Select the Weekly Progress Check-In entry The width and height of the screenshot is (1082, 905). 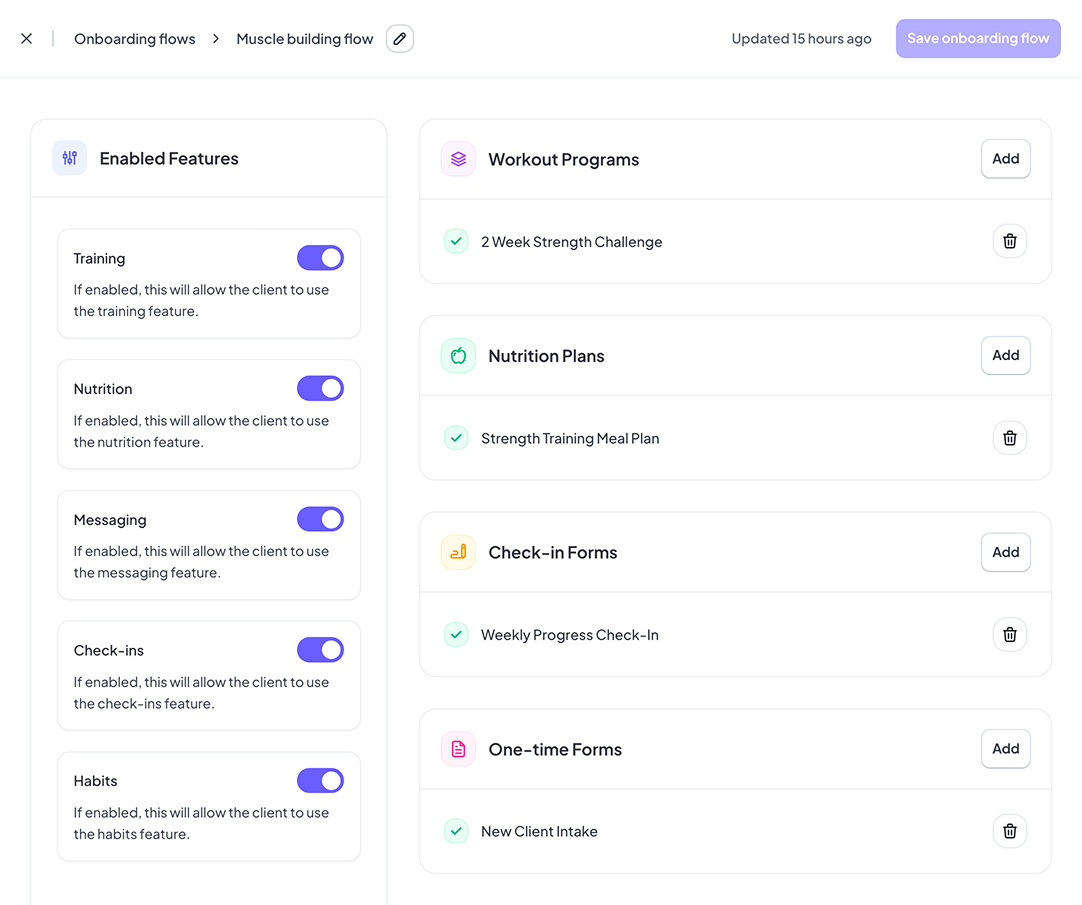tap(569, 635)
